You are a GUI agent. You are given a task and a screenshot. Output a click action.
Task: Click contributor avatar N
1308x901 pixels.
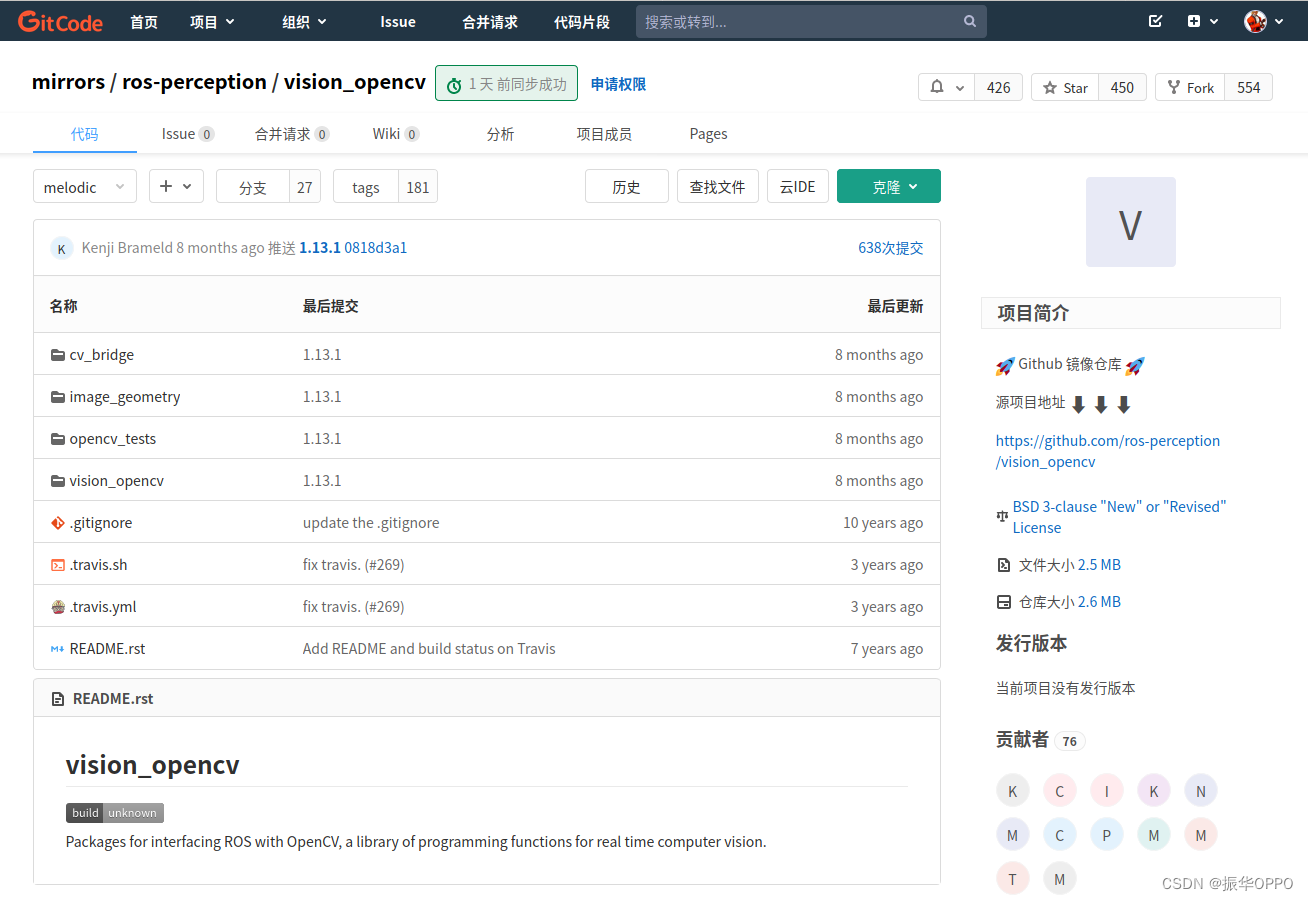coord(1201,791)
